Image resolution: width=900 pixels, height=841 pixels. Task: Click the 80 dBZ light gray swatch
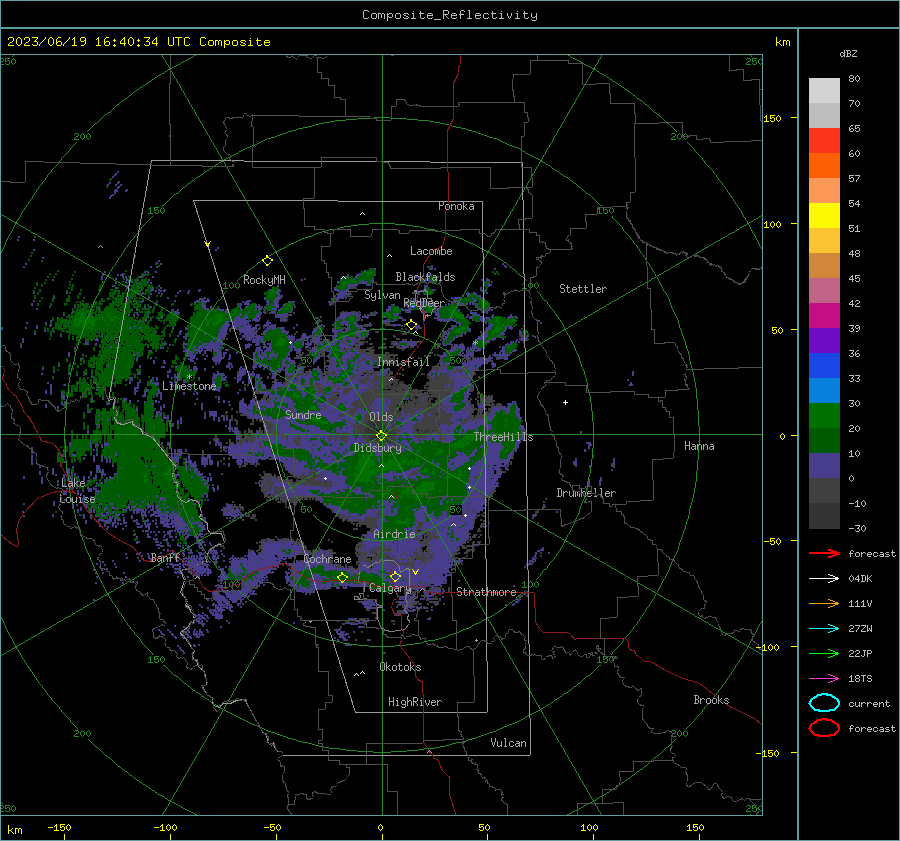[x=824, y=90]
